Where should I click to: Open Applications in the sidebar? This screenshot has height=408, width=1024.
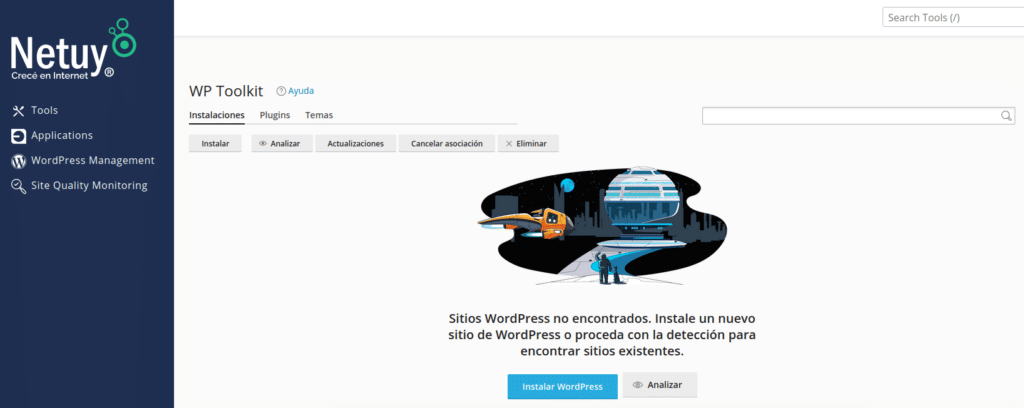[x=62, y=136]
